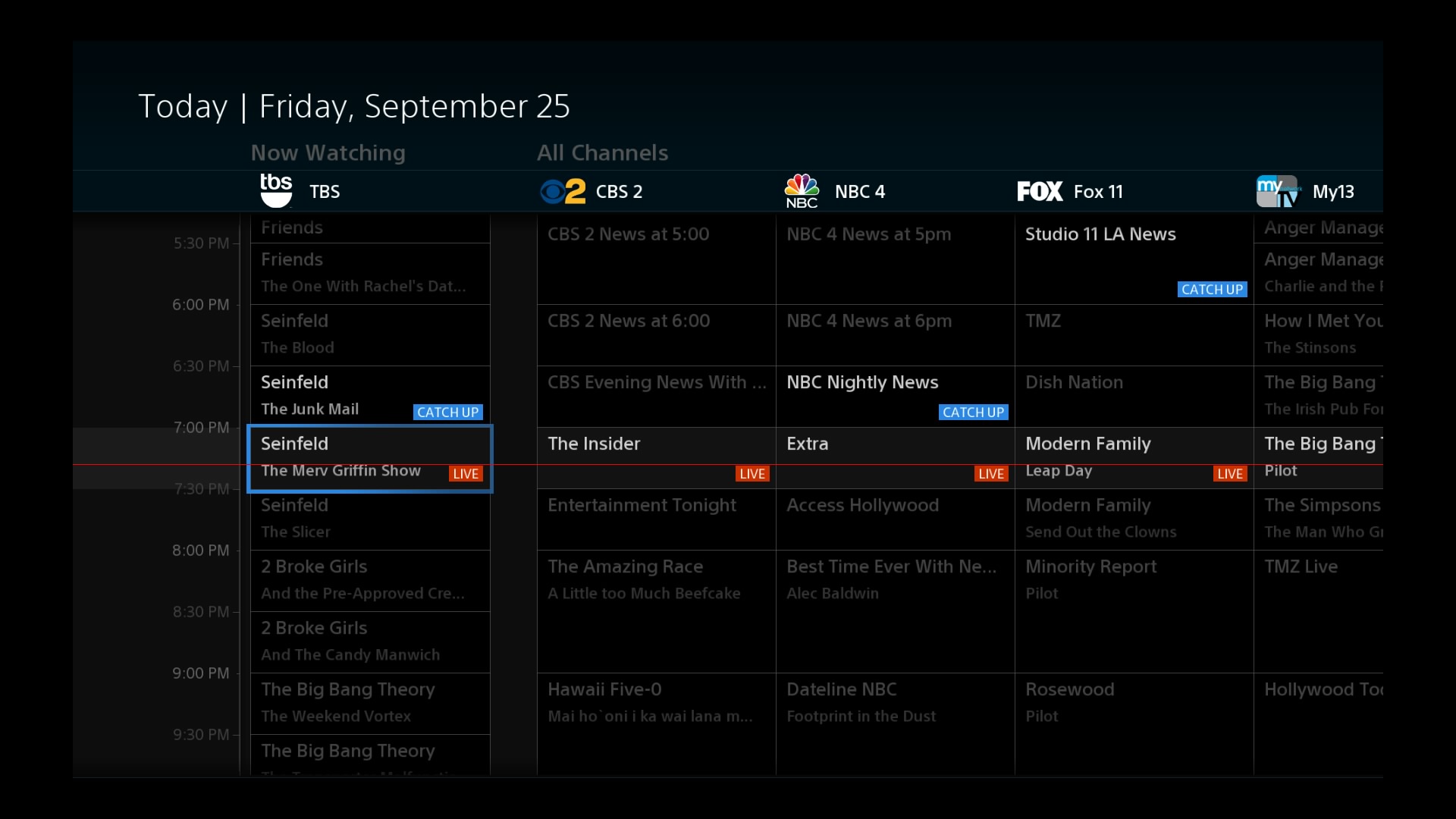Viewport: 1456px width, 819px height.
Task: Open Friends The One With Rachel's Date
Action: (x=370, y=274)
